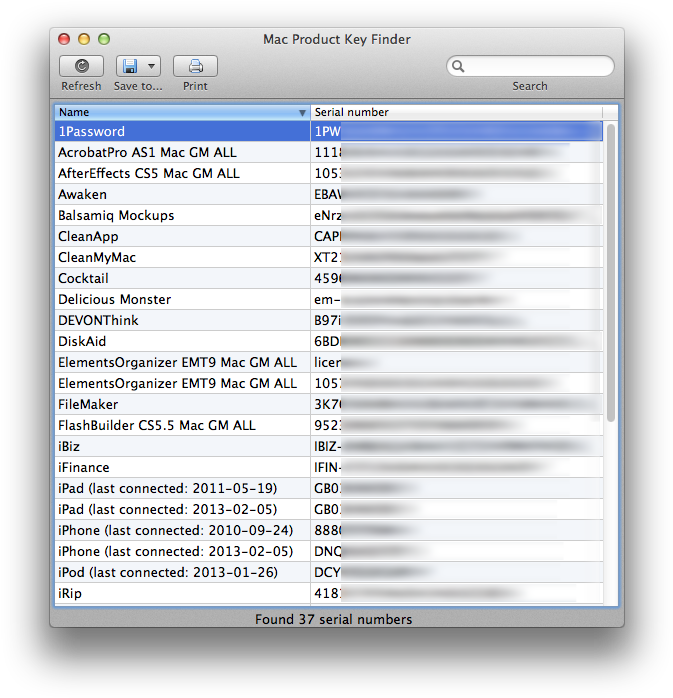Select the 1Password row

[x=182, y=131]
